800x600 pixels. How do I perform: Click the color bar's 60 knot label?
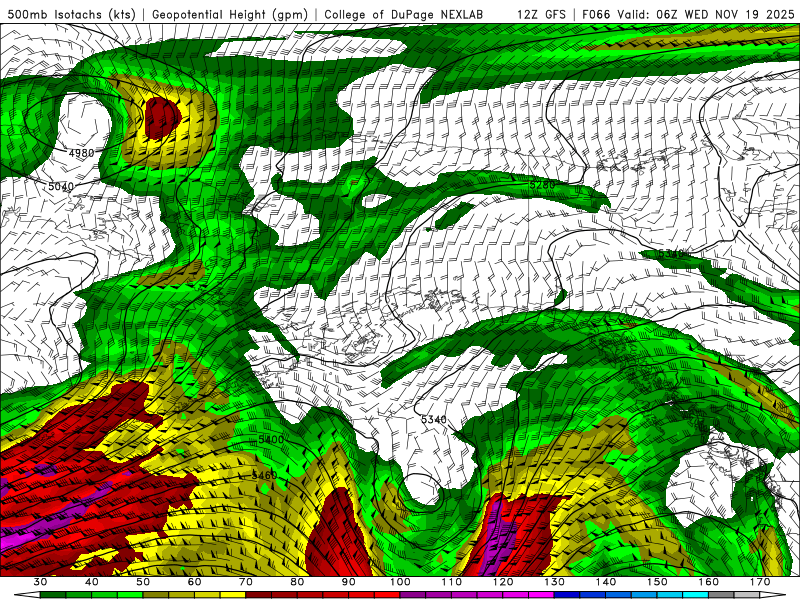pyautogui.click(x=194, y=582)
